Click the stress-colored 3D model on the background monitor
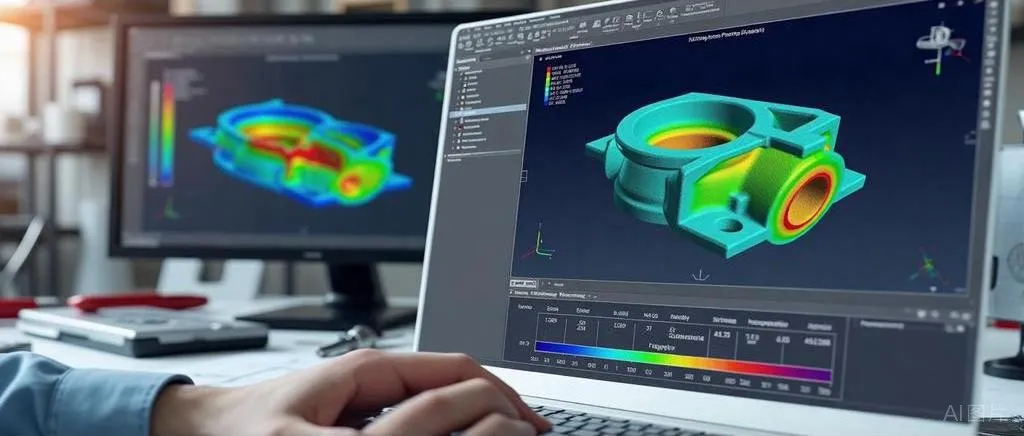This screenshot has width=1024, height=436. coord(300,152)
